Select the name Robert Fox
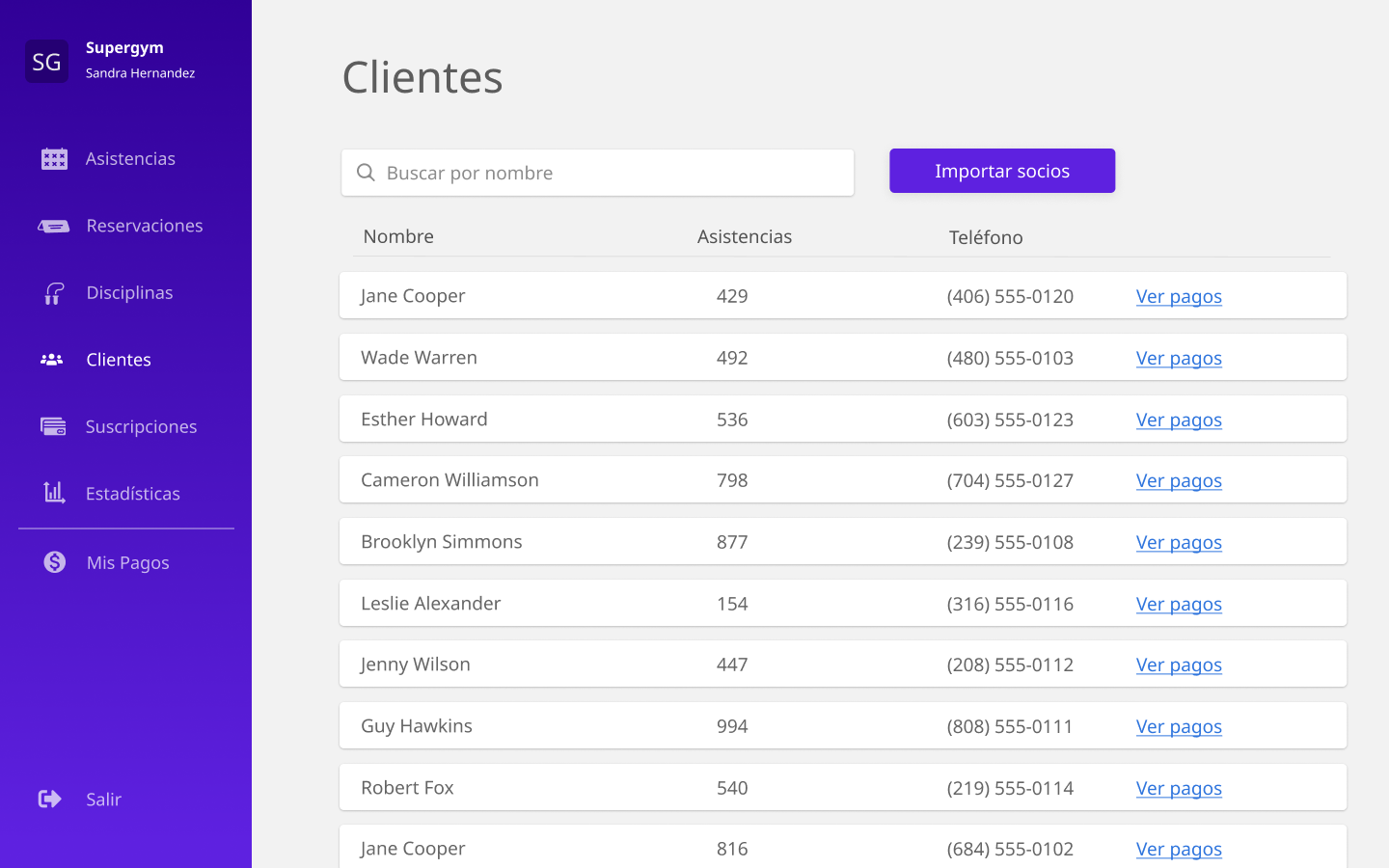Screen dimensions: 1389x868 tap(407, 787)
